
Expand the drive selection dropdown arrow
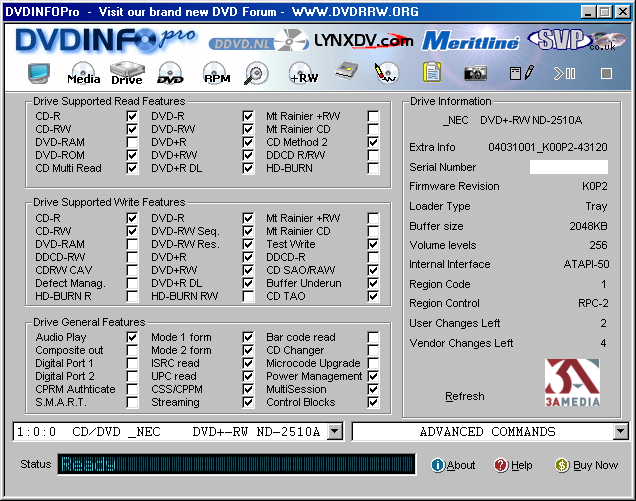pyautogui.click(x=335, y=431)
